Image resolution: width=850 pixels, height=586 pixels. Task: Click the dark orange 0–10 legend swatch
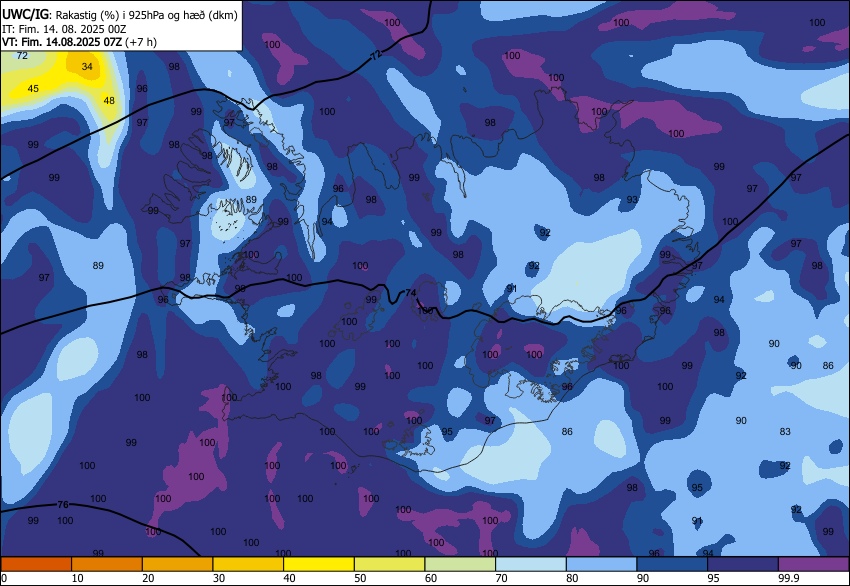click(36, 564)
